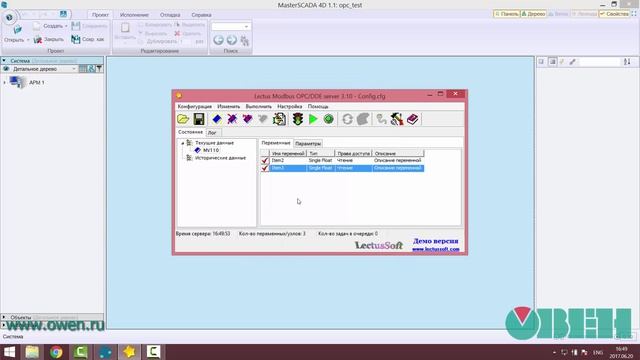Uncheck the Item2 variable checkbox
This screenshot has width=640, height=360.
pos(264,160)
